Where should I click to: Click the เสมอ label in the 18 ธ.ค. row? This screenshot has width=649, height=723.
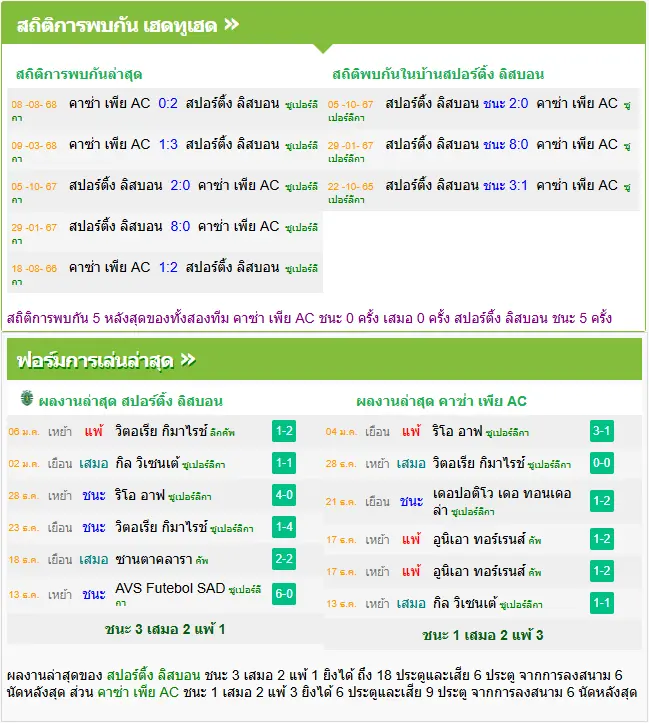(94, 559)
